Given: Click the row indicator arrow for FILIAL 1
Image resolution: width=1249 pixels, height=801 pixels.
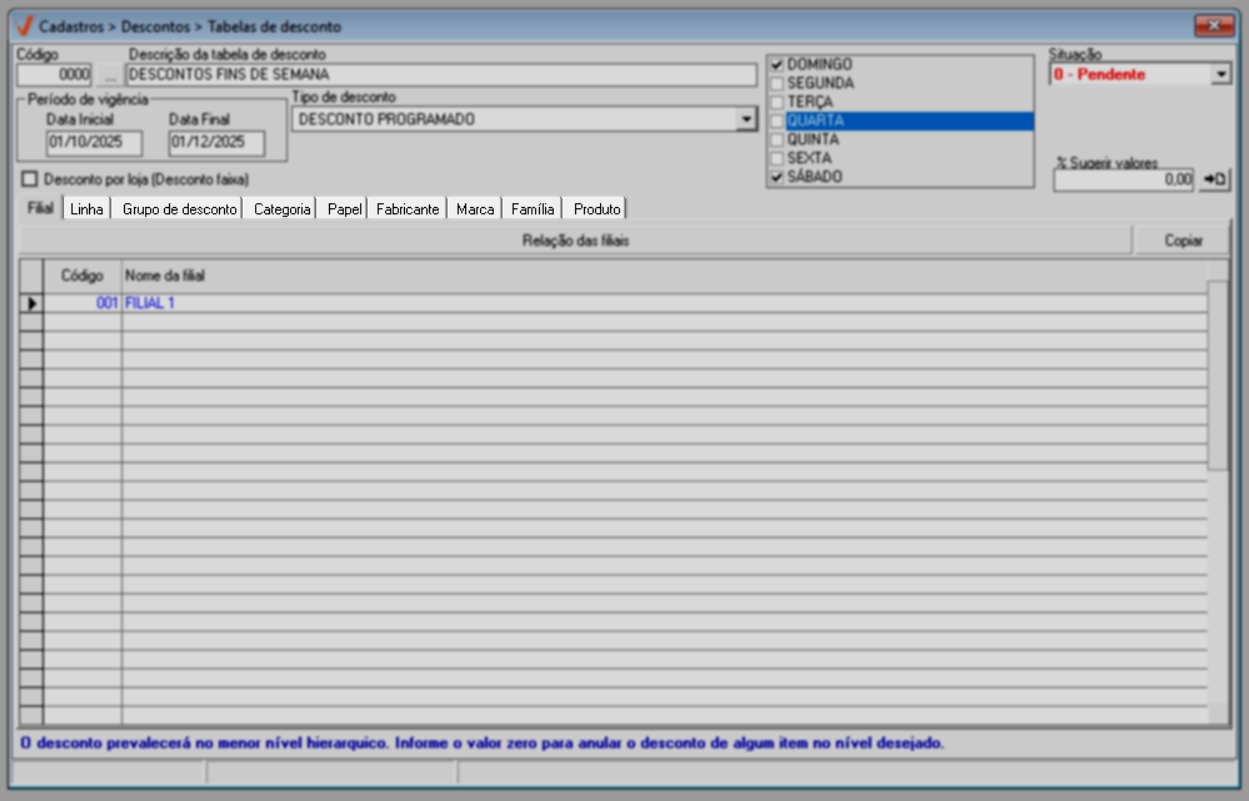Looking at the screenshot, I should point(31,303).
